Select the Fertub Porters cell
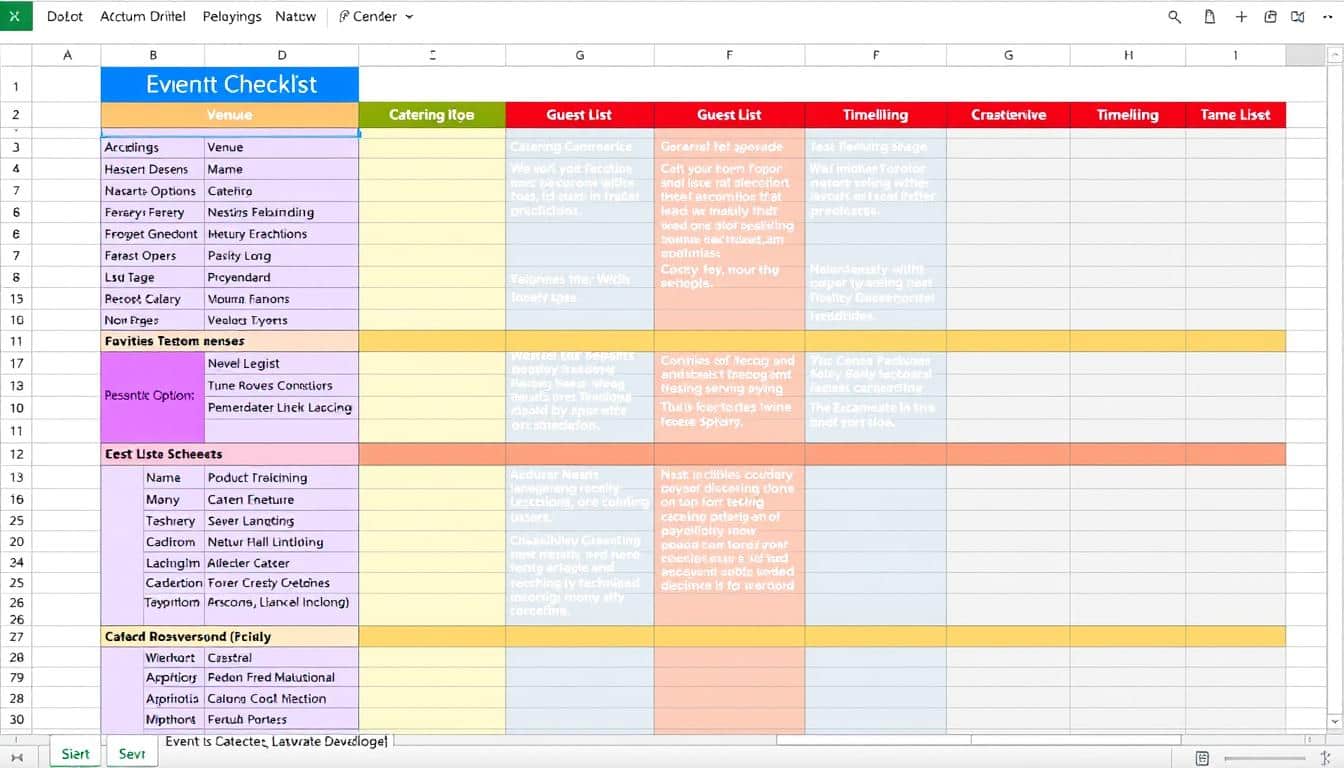 (x=282, y=719)
